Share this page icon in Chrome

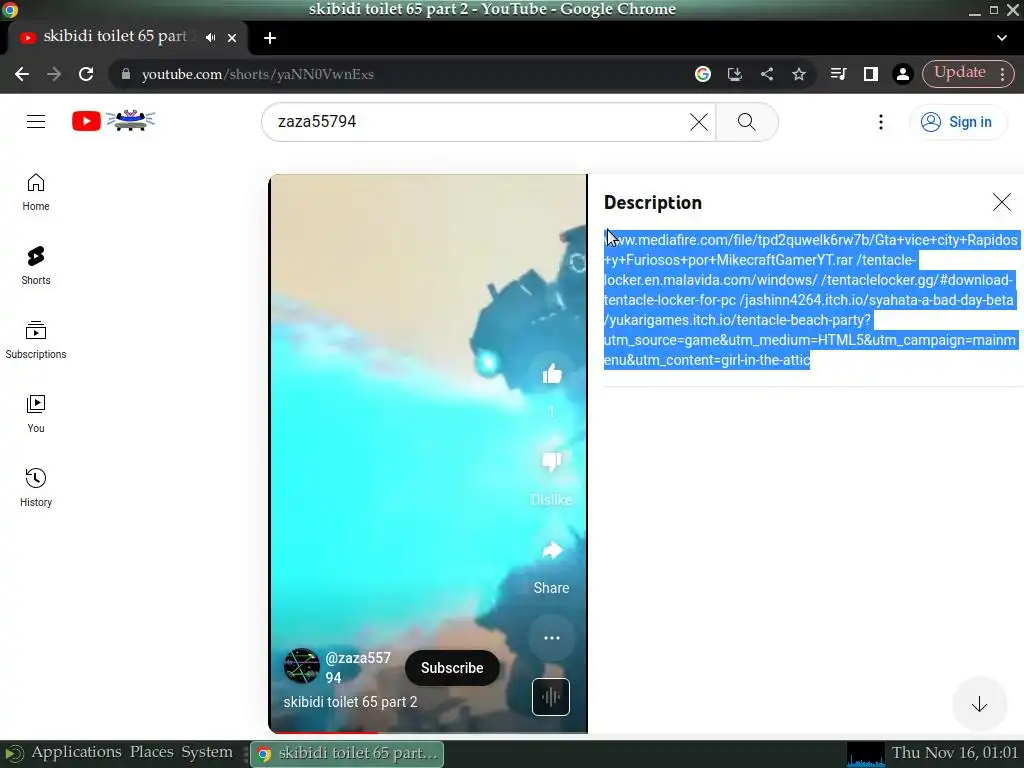[767, 74]
